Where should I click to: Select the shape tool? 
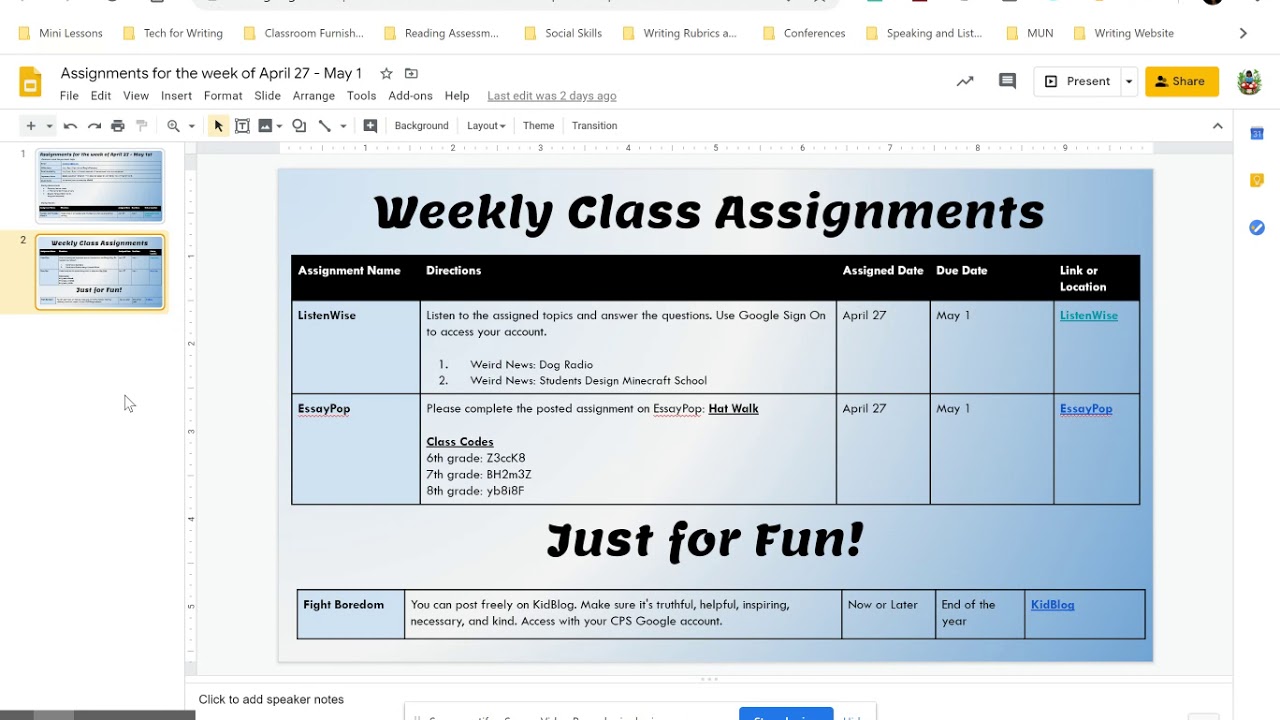pos(299,126)
